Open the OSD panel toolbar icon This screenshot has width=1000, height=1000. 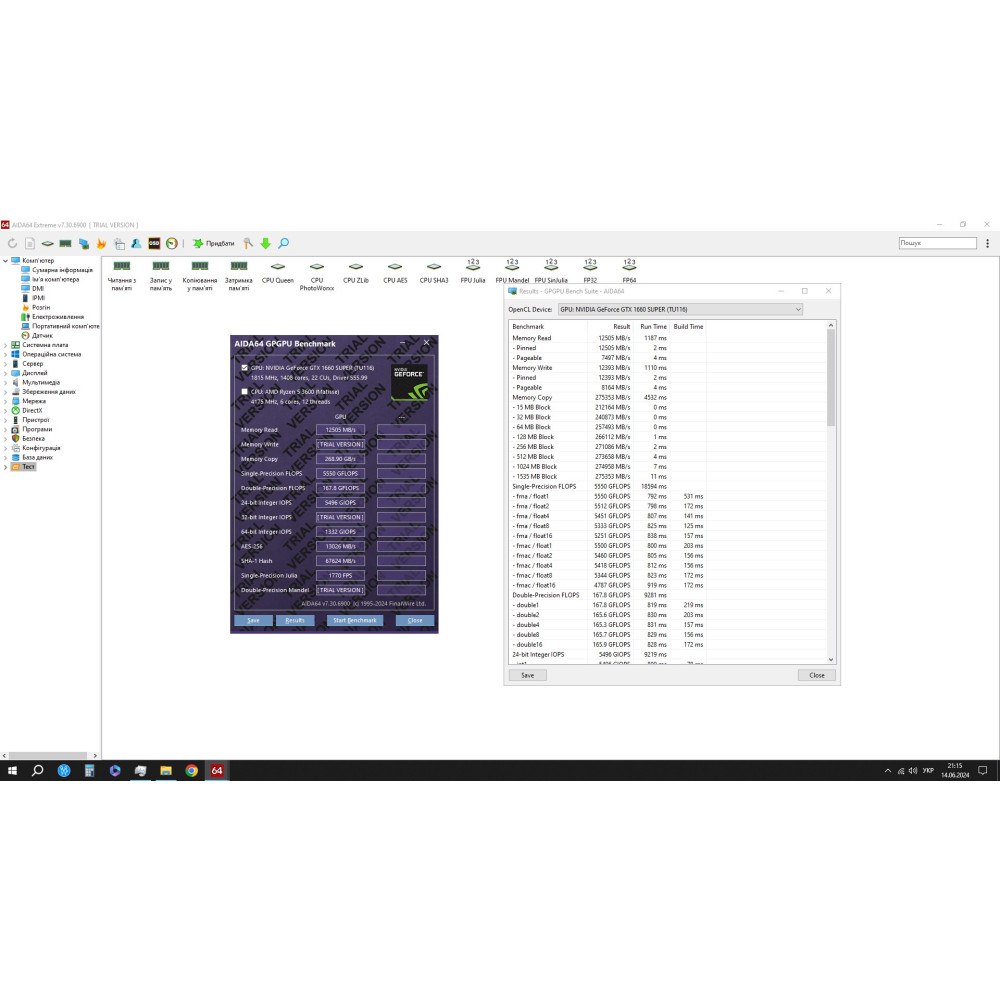coord(154,243)
